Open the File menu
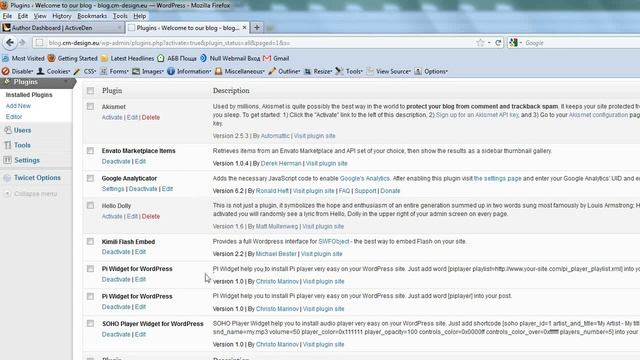Viewport: 640px width, 360px height. click(7, 16)
